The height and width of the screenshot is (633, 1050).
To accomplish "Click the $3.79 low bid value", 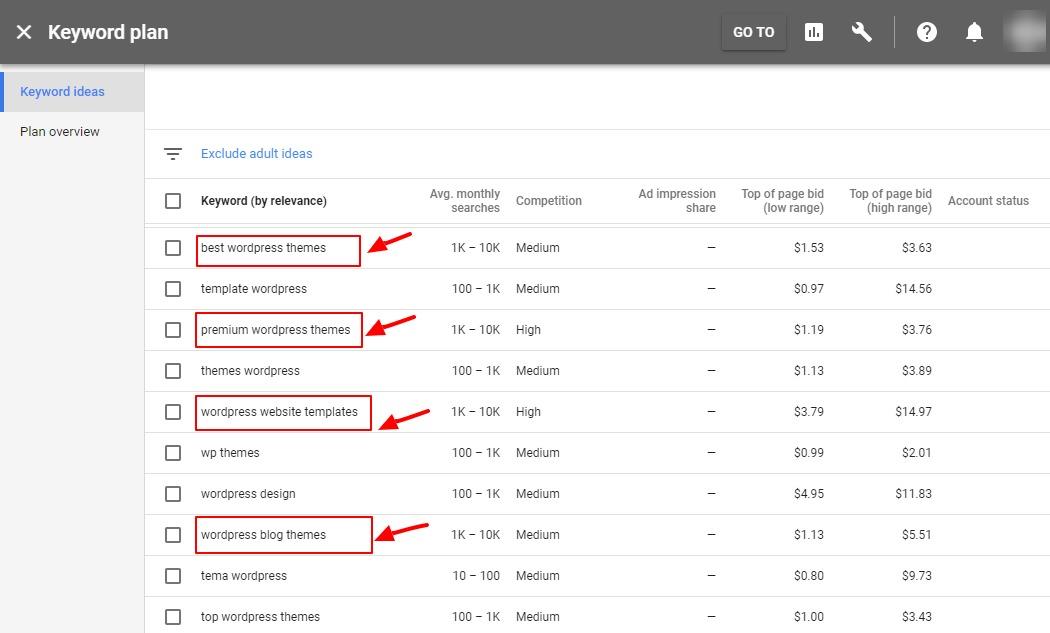I will 809,412.
